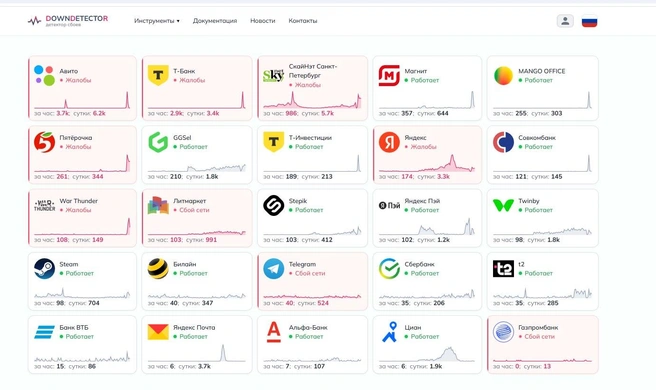Open the user account icon

(565, 21)
